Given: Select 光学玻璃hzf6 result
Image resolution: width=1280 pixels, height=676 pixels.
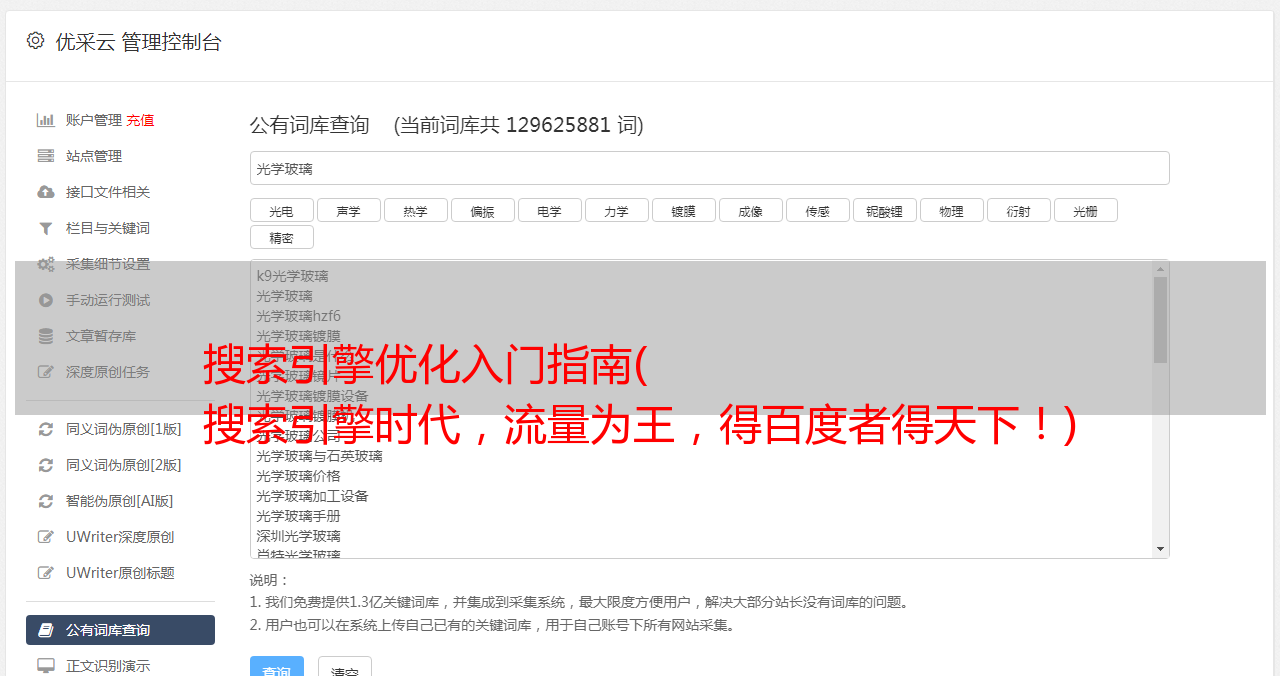Looking at the screenshot, I should [298, 316].
